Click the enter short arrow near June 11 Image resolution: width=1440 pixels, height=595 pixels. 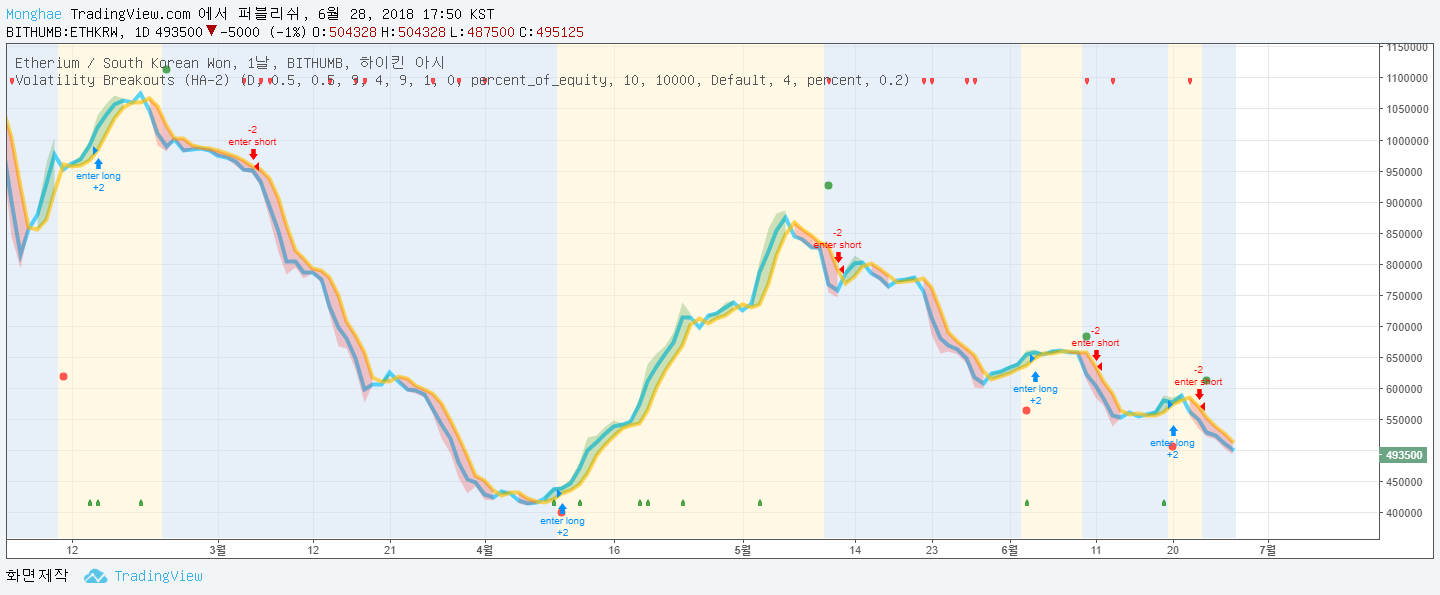pyautogui.click(x=1096, y=355)
